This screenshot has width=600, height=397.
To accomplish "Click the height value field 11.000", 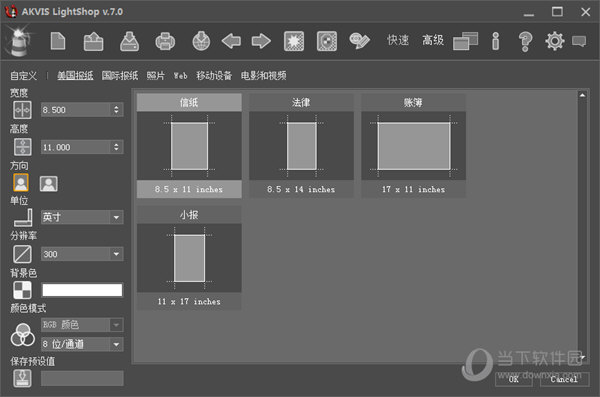I will [x=75, y=147].
